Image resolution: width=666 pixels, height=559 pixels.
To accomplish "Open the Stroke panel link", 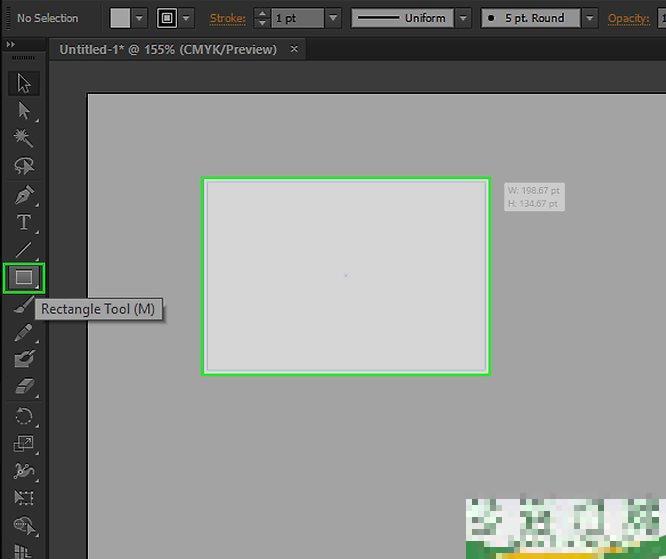I will pos(227,18).
